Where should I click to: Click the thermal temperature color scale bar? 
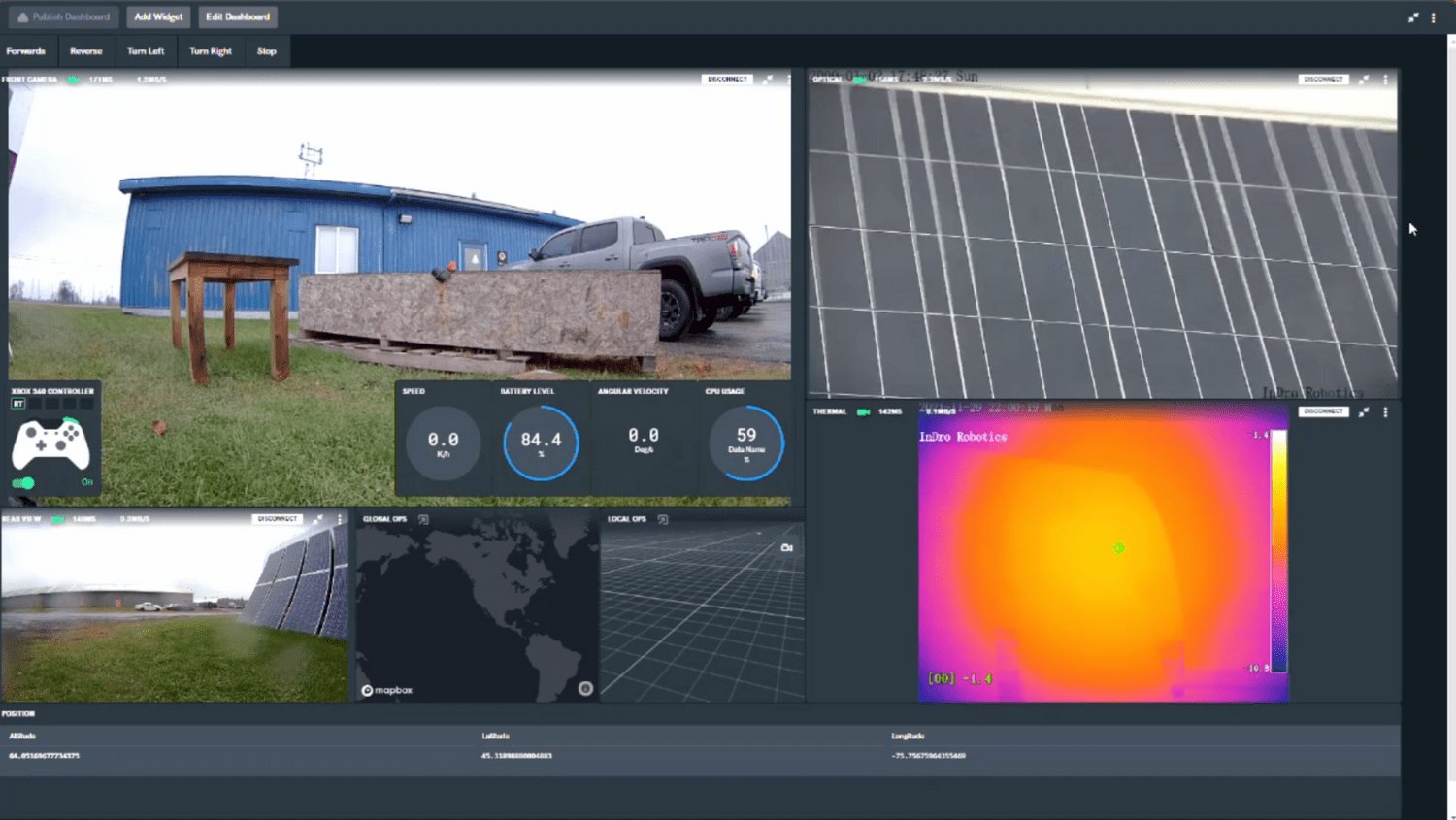point(1279,551)
